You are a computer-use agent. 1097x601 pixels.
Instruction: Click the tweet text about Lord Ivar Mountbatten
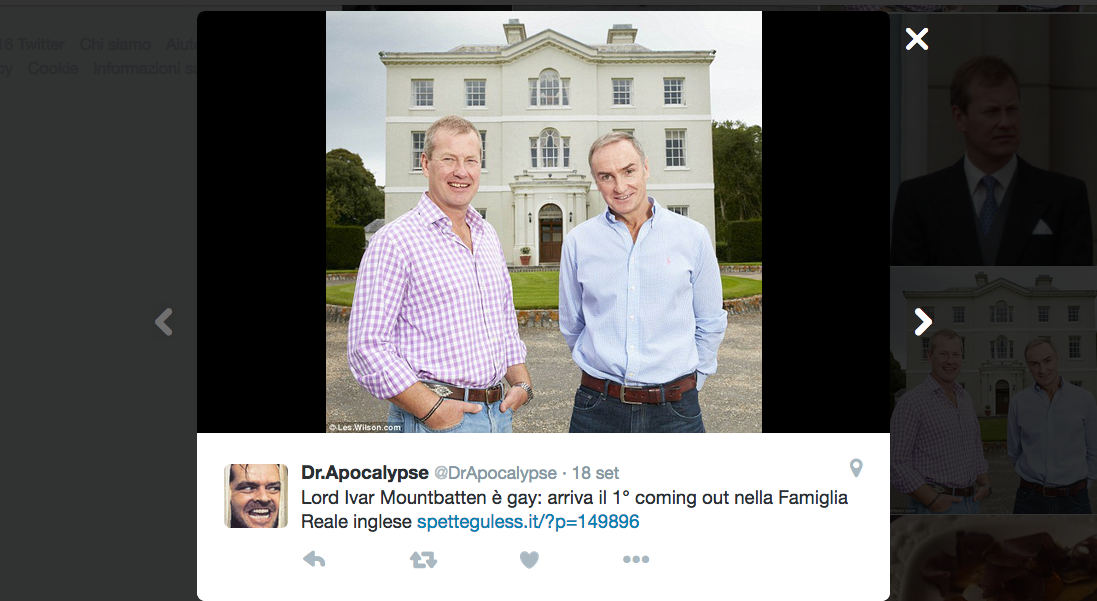[574, 509]
